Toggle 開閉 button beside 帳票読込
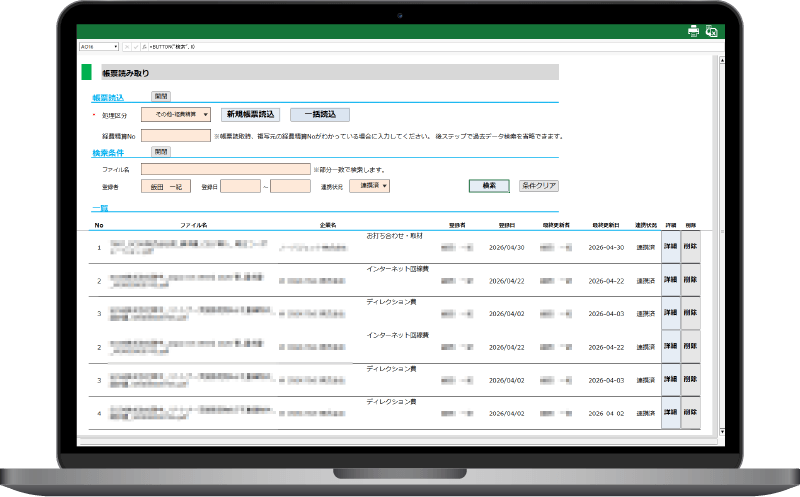The height and width of the screenshot is (497, 800). pos(161,96)
